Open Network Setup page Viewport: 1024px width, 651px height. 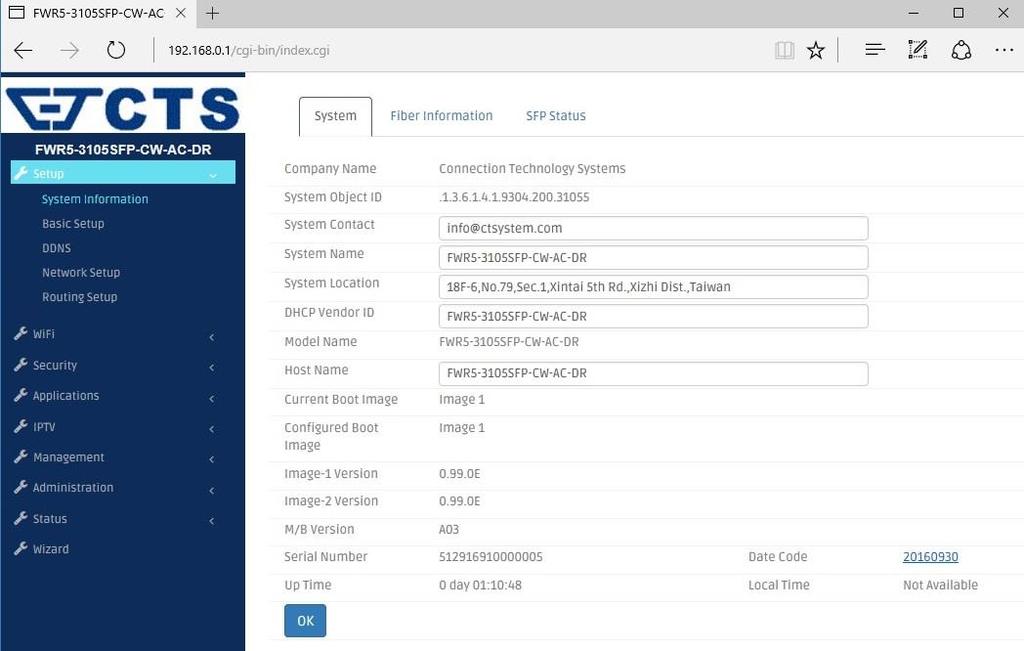[x=81, y=272]
